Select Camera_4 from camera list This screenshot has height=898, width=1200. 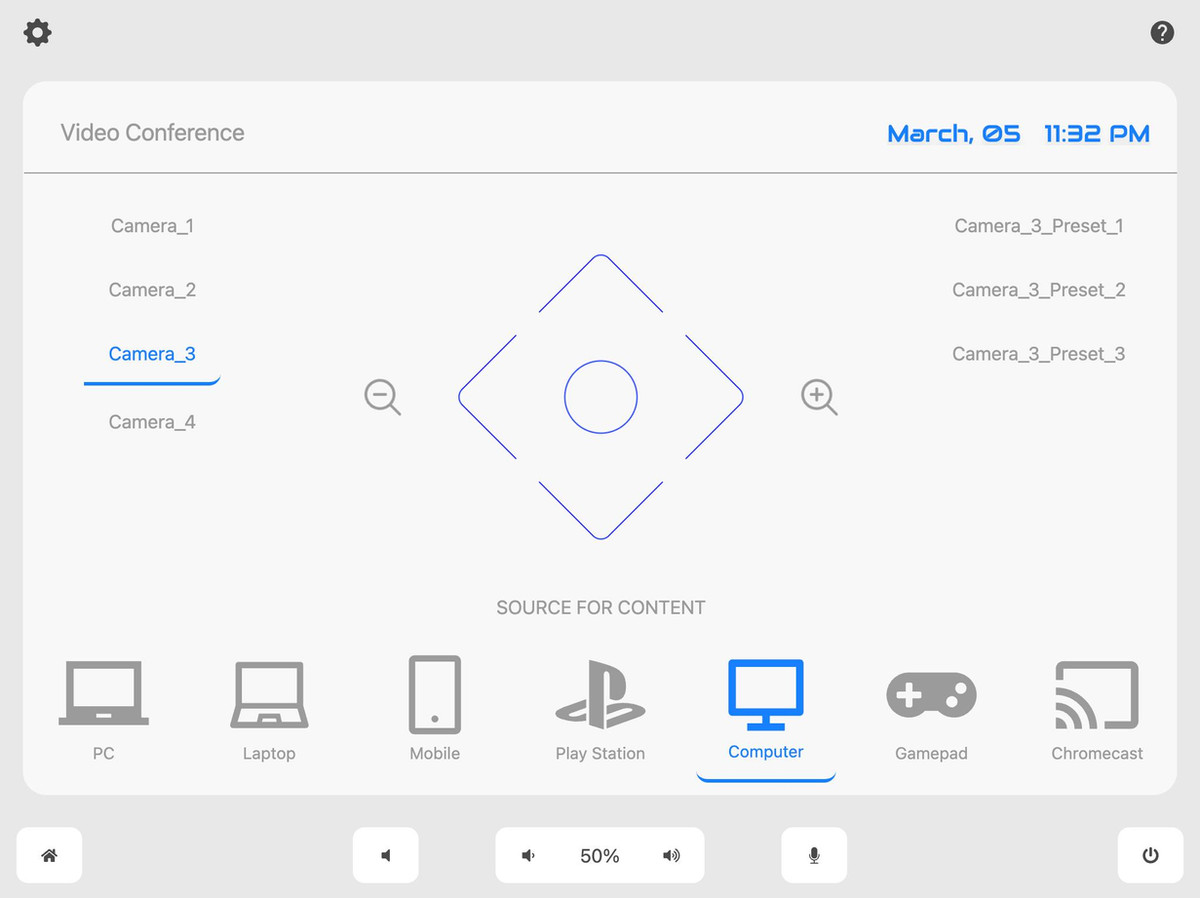(152, 422)
